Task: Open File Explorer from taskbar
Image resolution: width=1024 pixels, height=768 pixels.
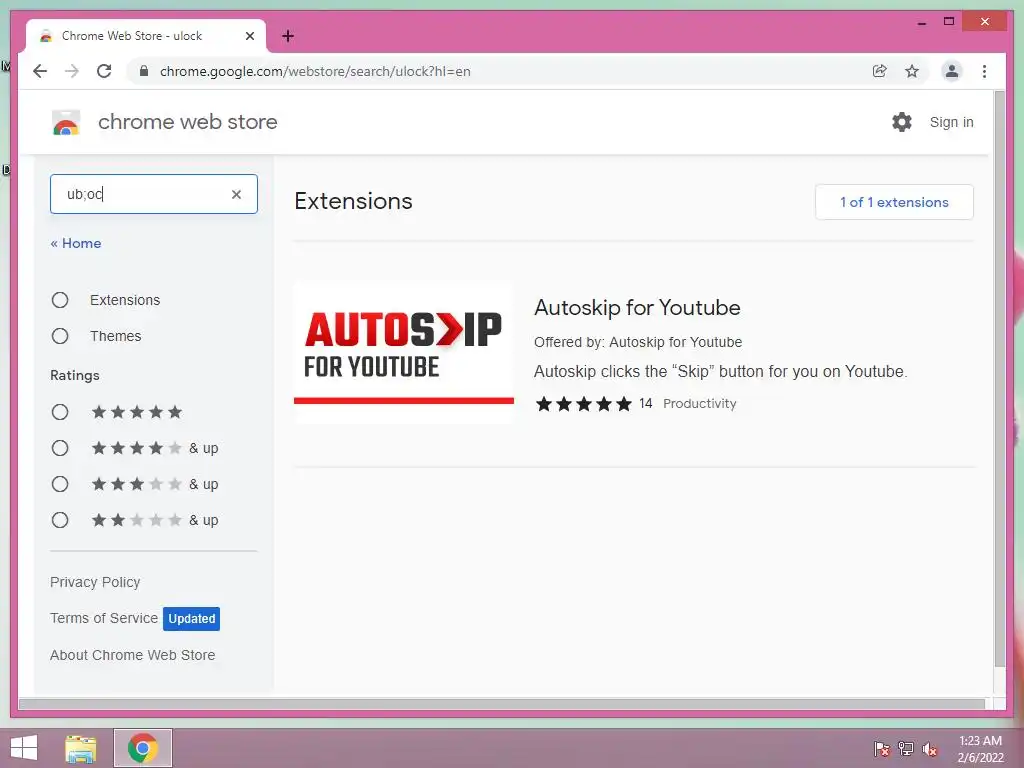Action: point(80,748)
